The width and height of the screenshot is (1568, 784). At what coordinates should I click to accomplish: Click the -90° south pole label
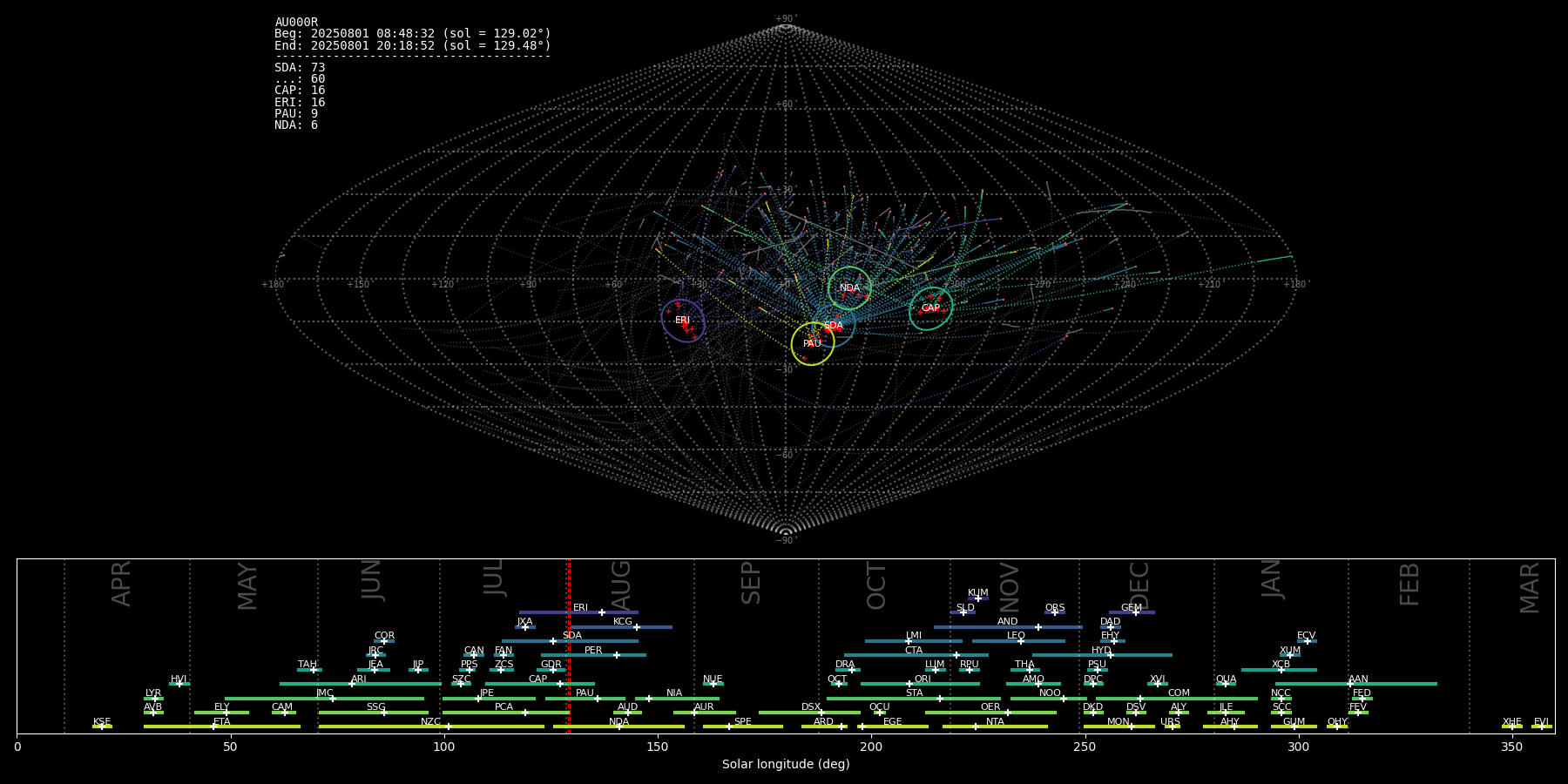pos(786,540)
